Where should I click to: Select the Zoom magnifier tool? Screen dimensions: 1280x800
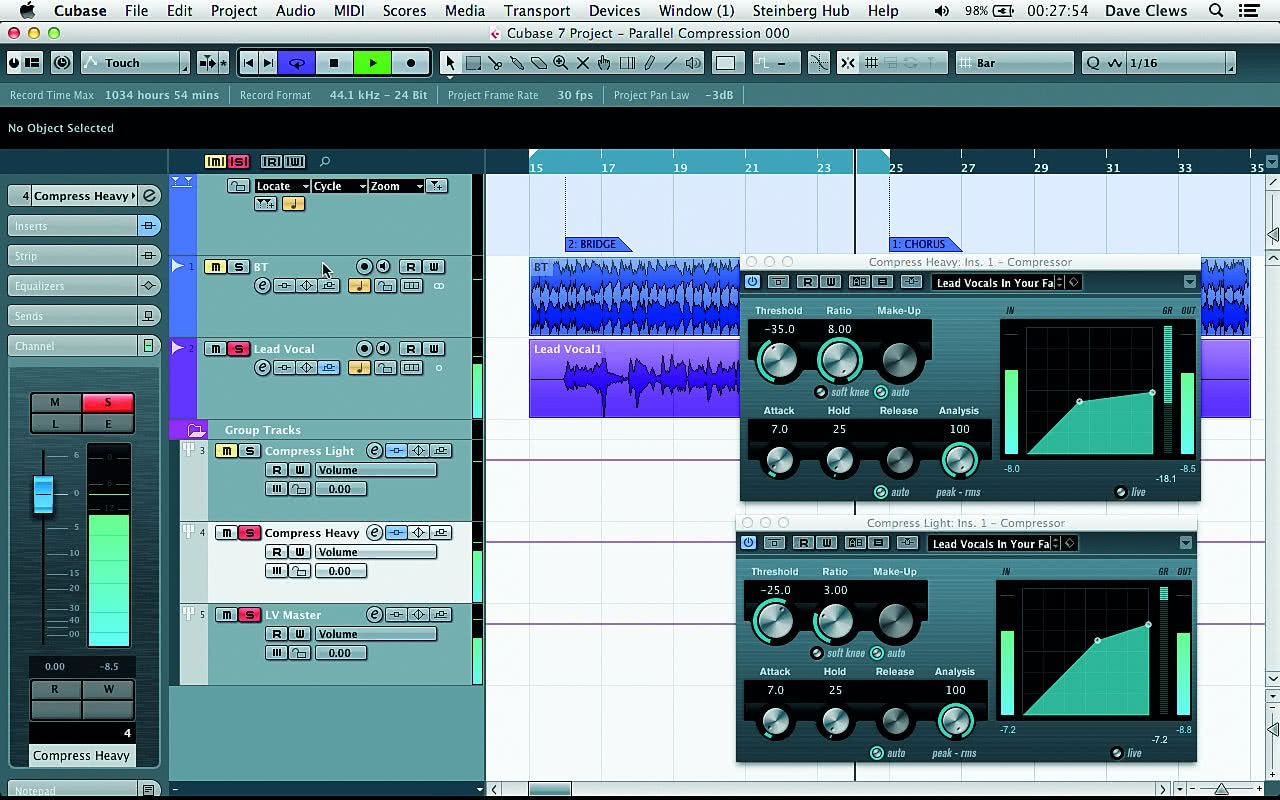coord(561,63)
